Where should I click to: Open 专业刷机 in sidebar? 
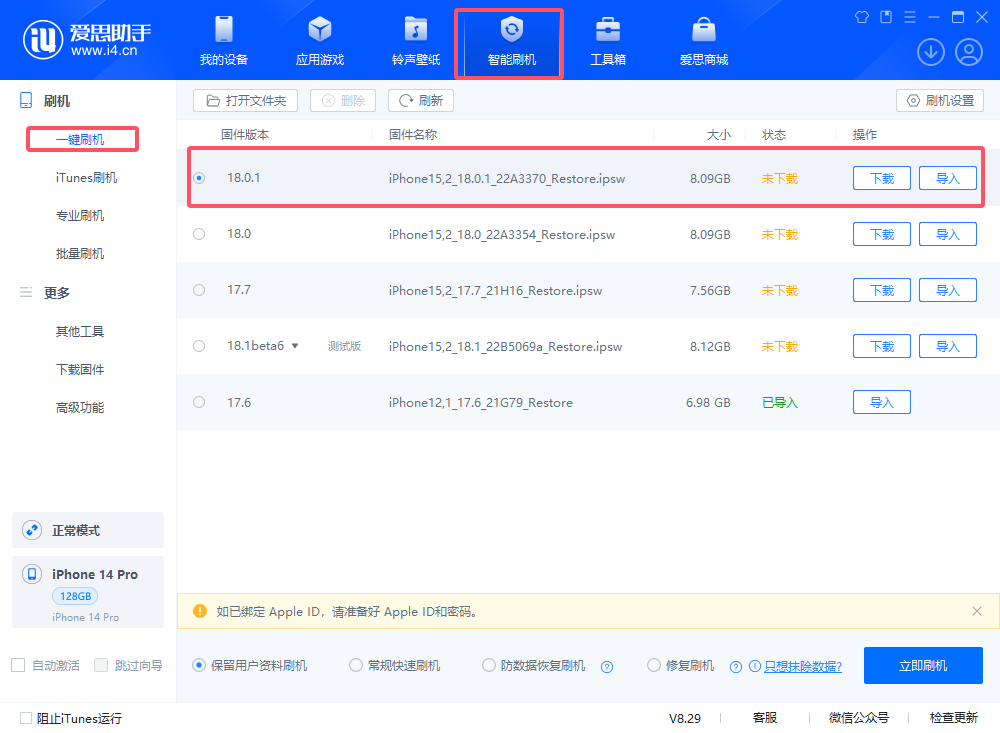80,216
